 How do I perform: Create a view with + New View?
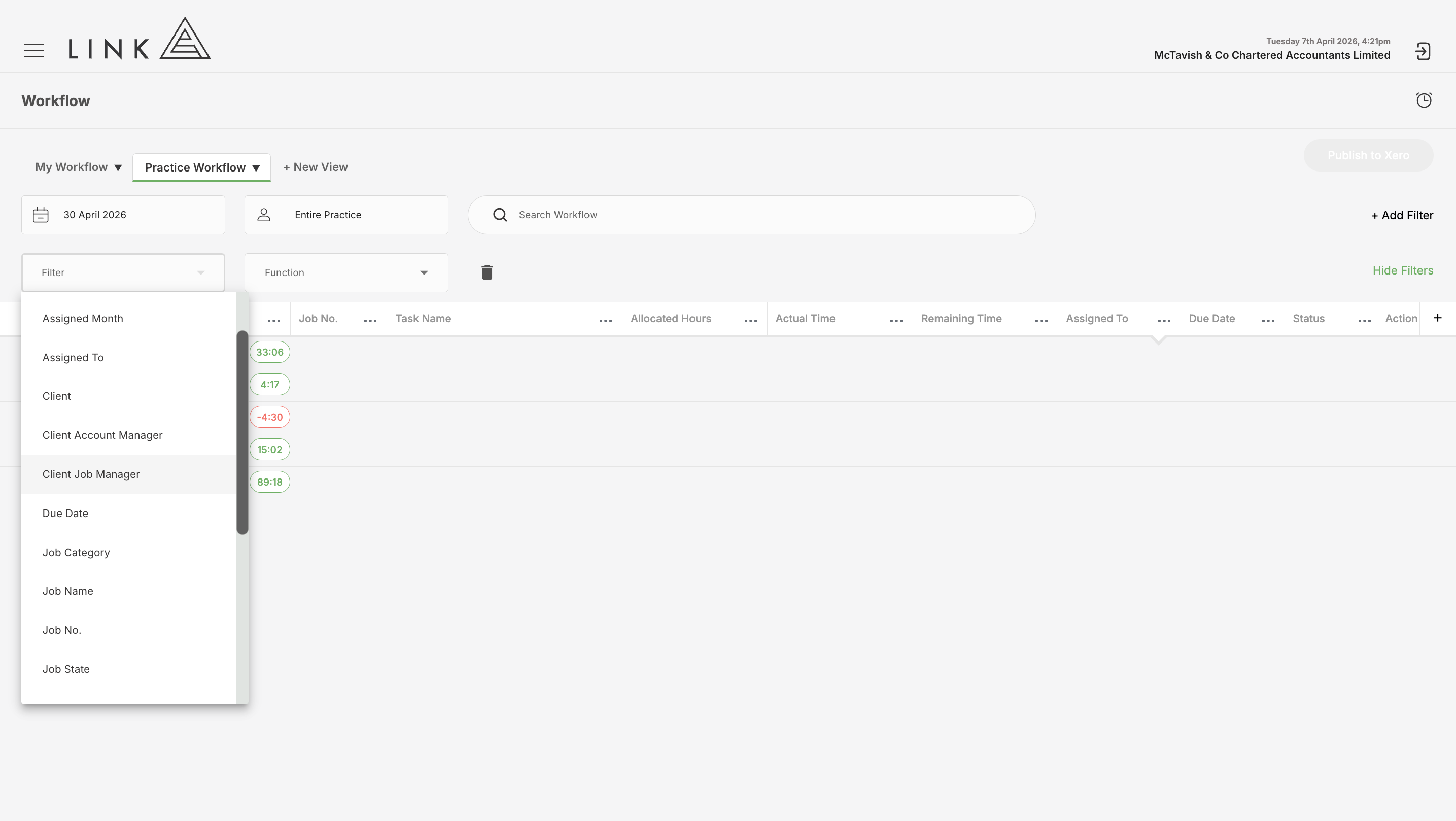[x=316, y=167]
